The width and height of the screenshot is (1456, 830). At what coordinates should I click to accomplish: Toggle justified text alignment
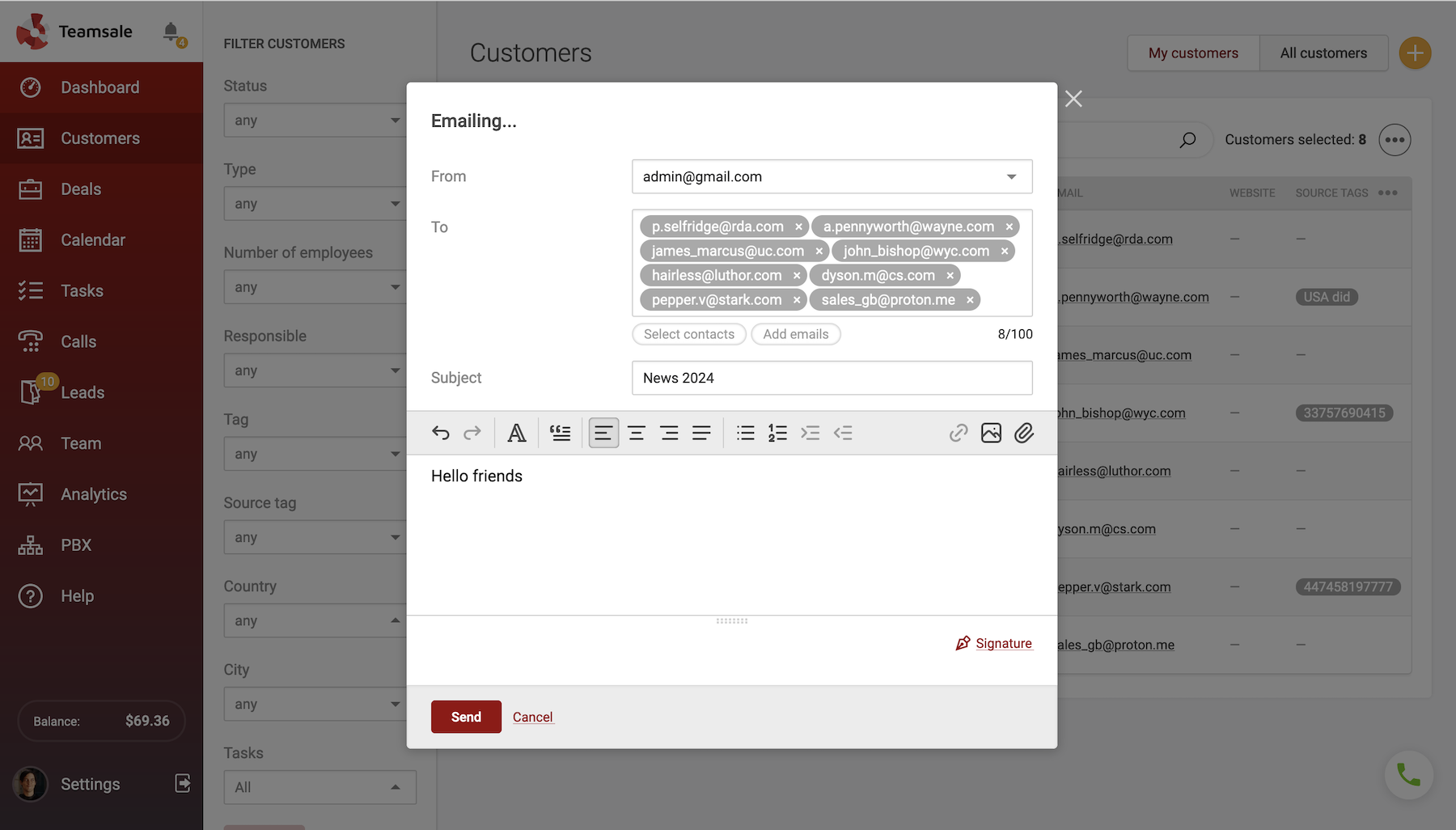coord(701,434)
